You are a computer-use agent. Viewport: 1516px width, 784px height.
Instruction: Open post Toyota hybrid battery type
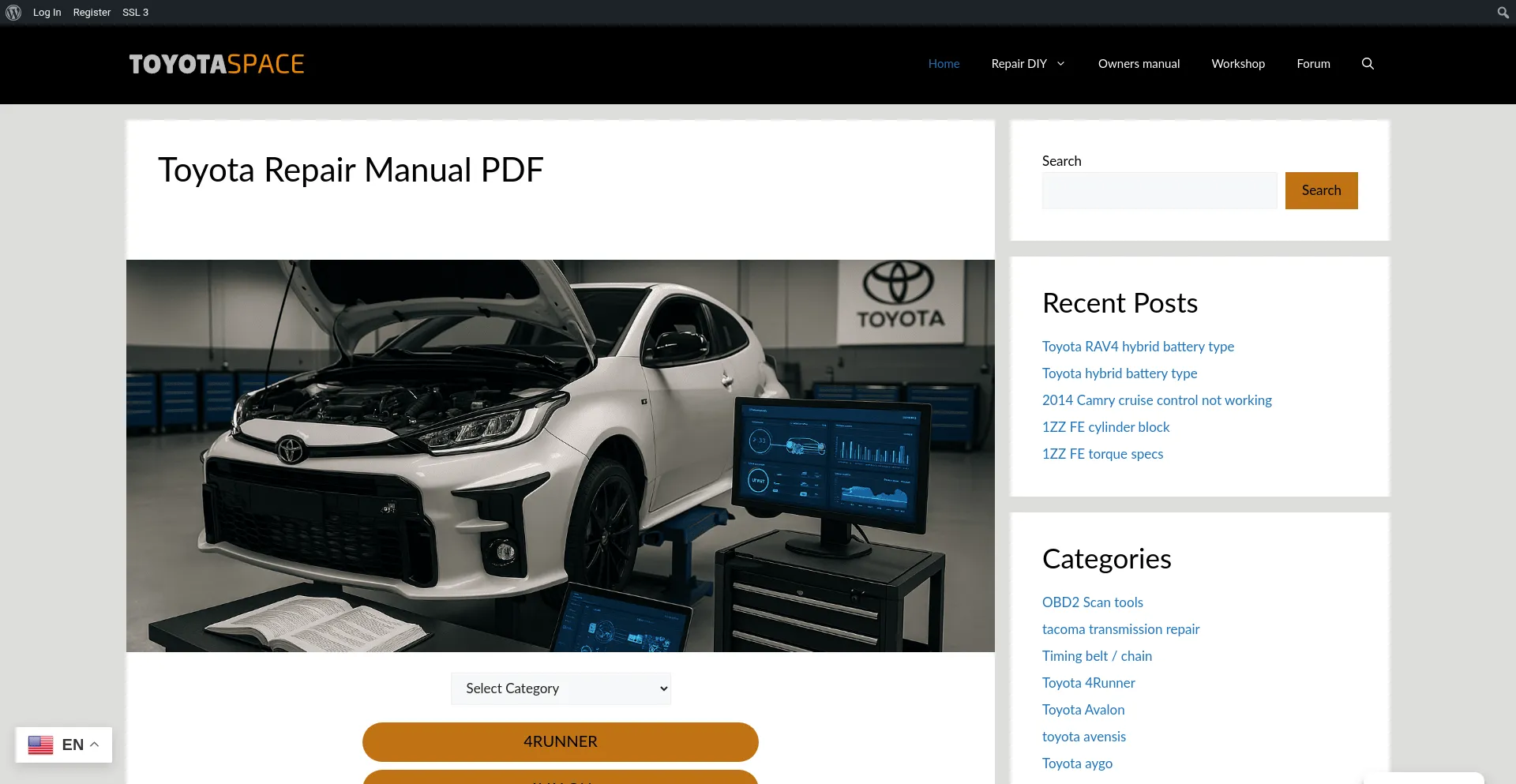pyautogui.click(x=1120, y=373)
